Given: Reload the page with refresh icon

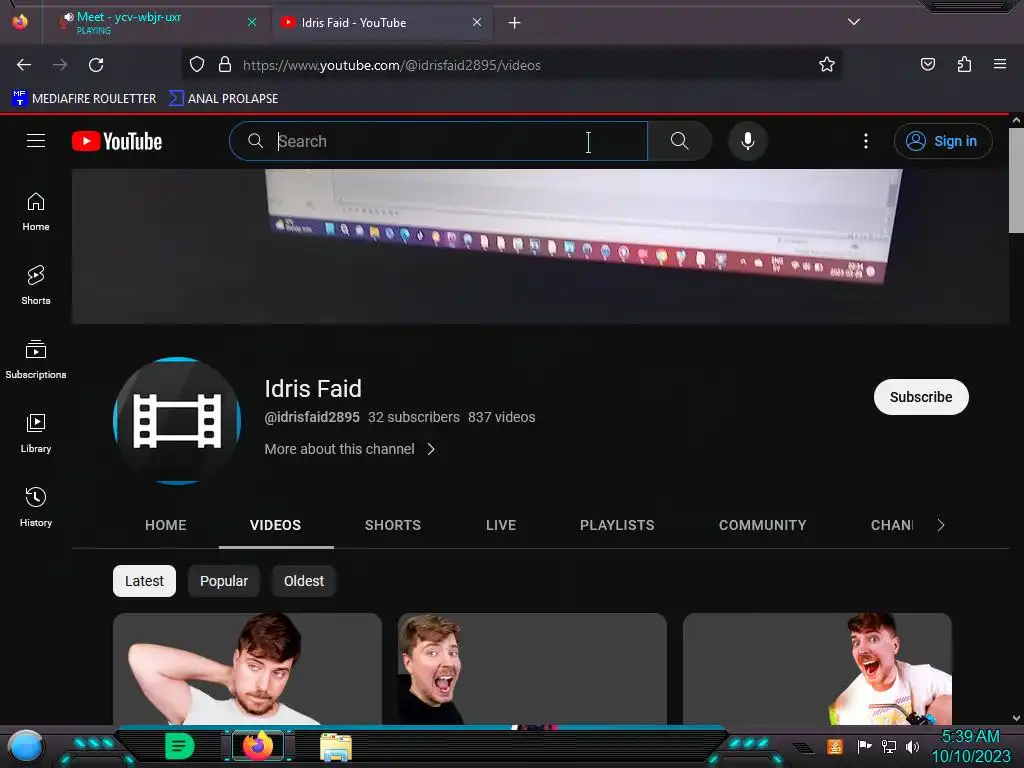Looking at the screenshot, I should point(96,65).
